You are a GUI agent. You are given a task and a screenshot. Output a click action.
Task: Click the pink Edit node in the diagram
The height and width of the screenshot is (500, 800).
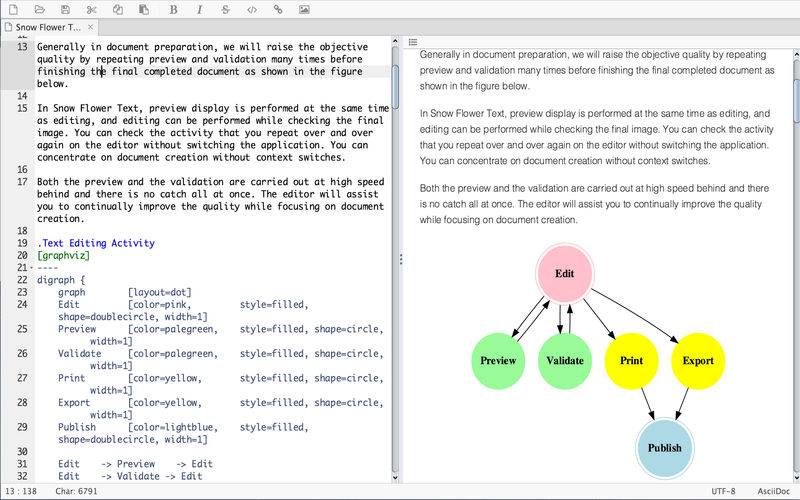pos(565,272)
